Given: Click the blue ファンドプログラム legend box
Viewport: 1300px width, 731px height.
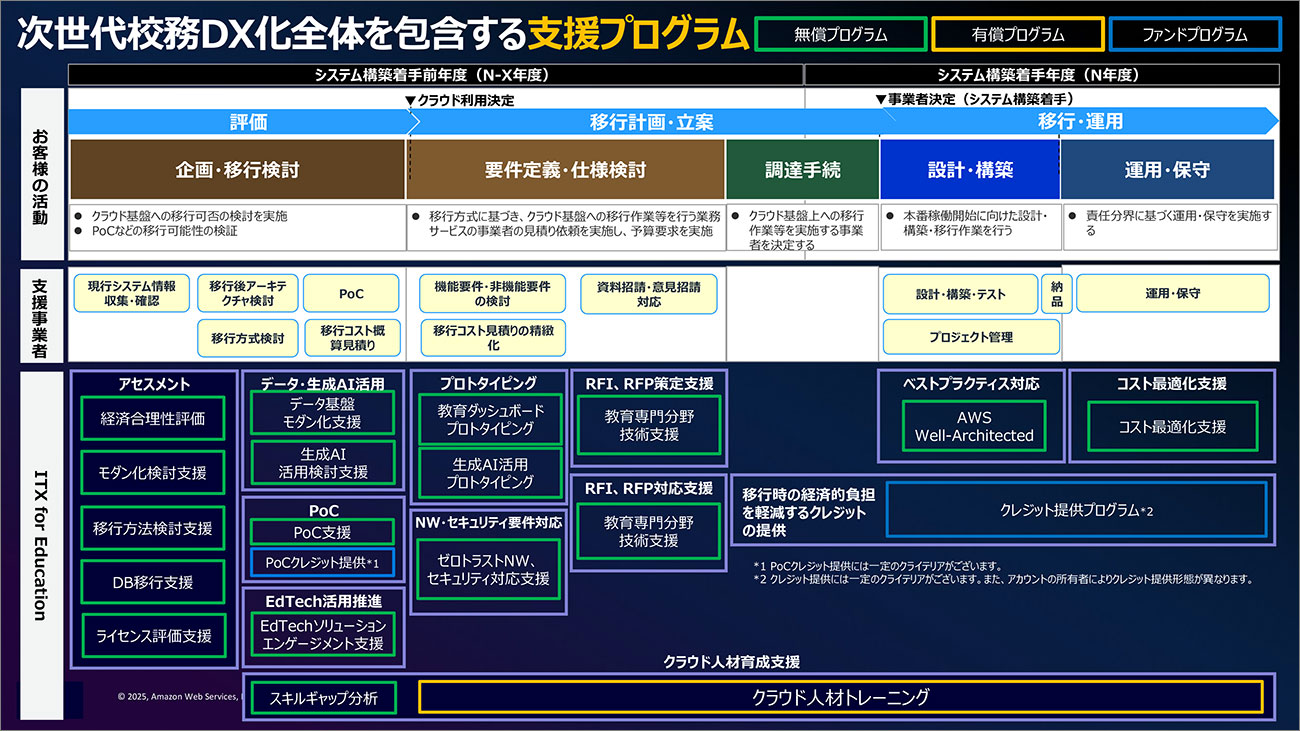Looking at the screenshot, I should pos(1195,34).
